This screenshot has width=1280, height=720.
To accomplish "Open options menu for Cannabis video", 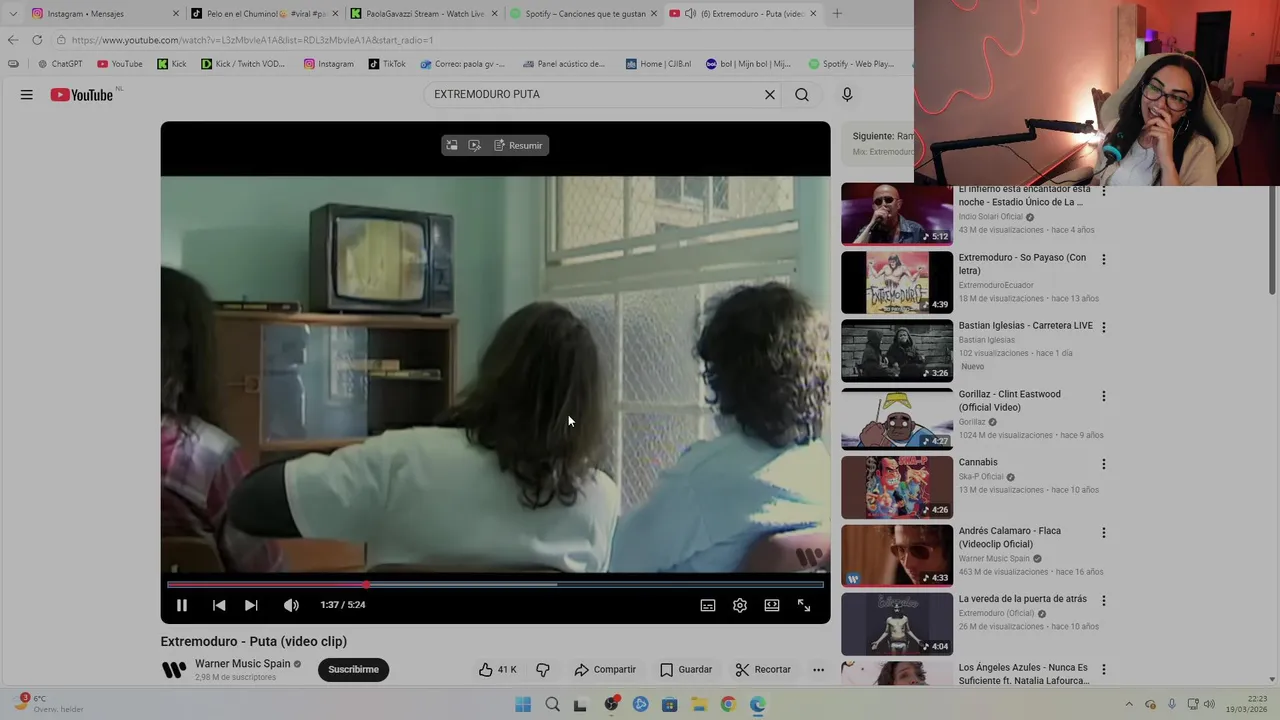I will (1104, 464).
